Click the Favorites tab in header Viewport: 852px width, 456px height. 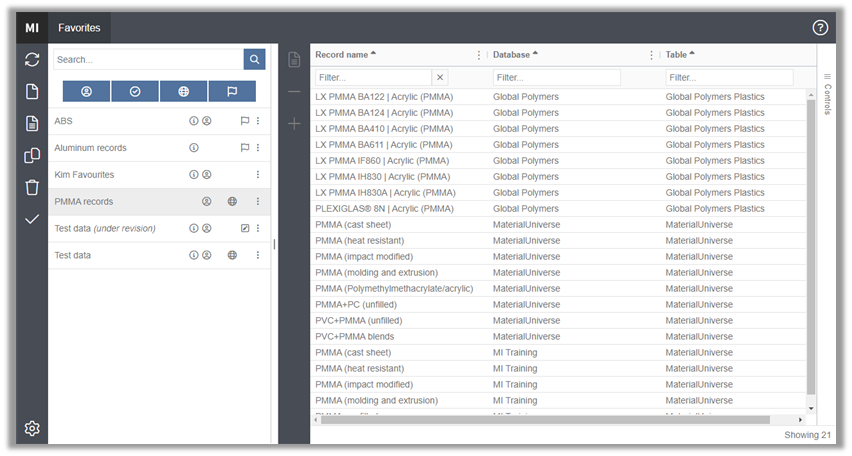79,28
